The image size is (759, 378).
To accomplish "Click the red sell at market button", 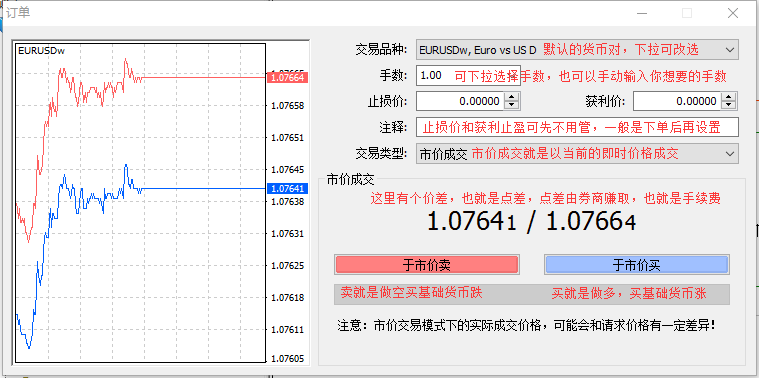I will (x=426, y=265).
